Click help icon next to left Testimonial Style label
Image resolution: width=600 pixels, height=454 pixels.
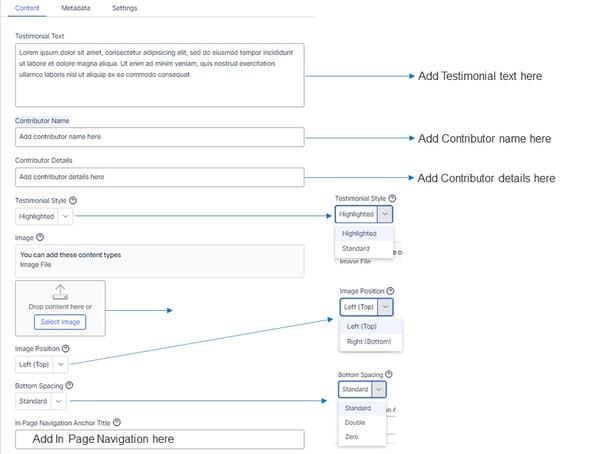click(75, 201)
